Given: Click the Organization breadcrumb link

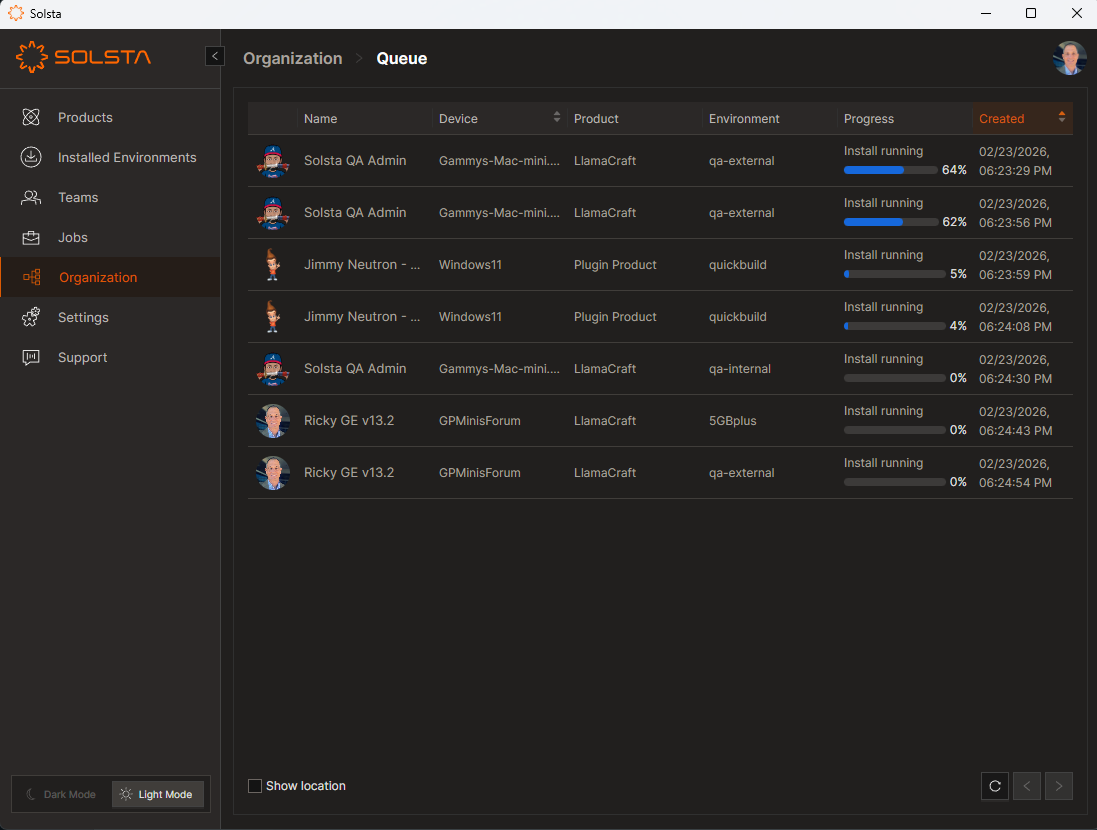Looking at the screenshot, I should pyautogui.click(x=292, y=58).
